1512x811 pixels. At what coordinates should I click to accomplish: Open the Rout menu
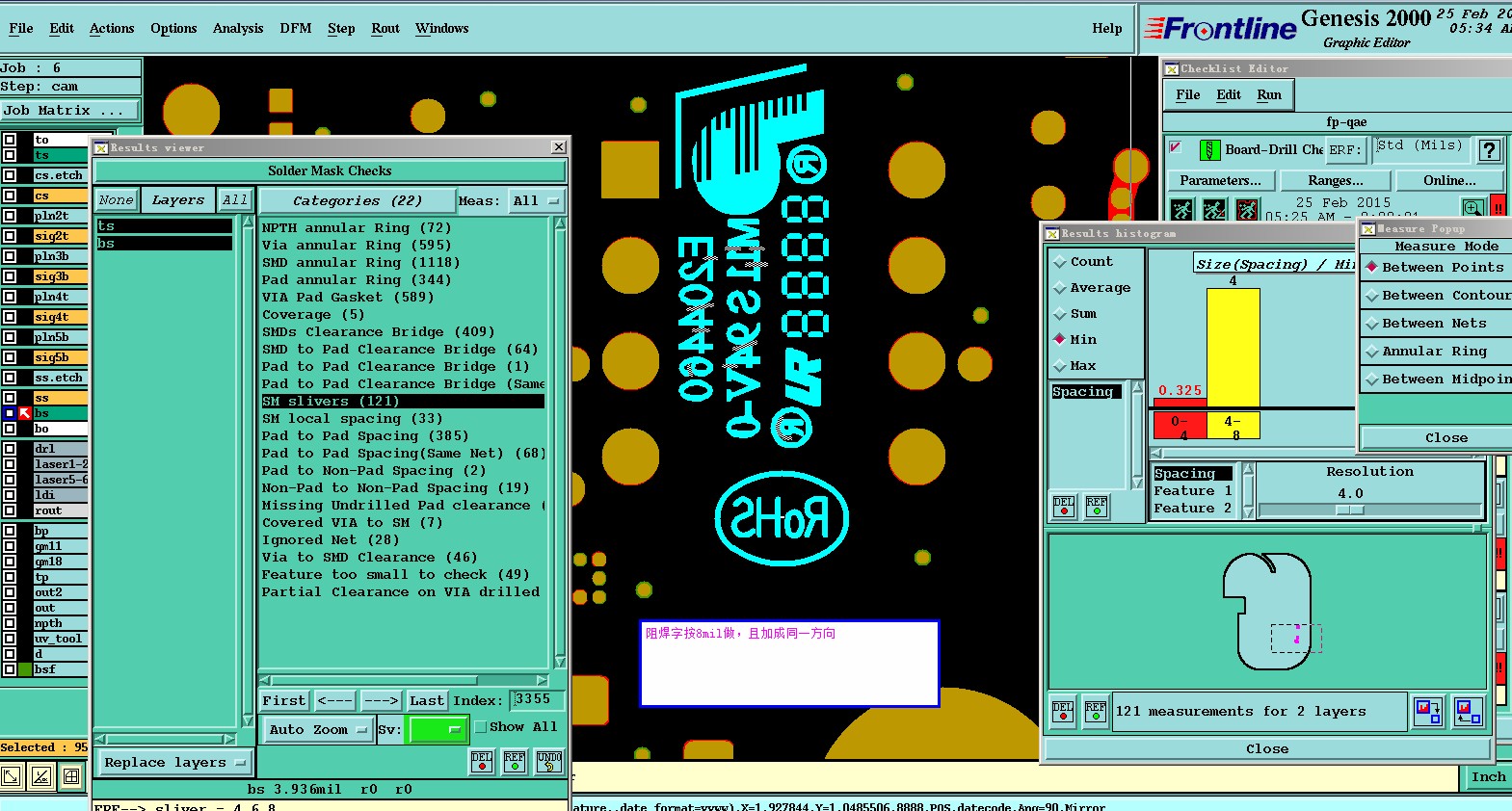point(385,29)
